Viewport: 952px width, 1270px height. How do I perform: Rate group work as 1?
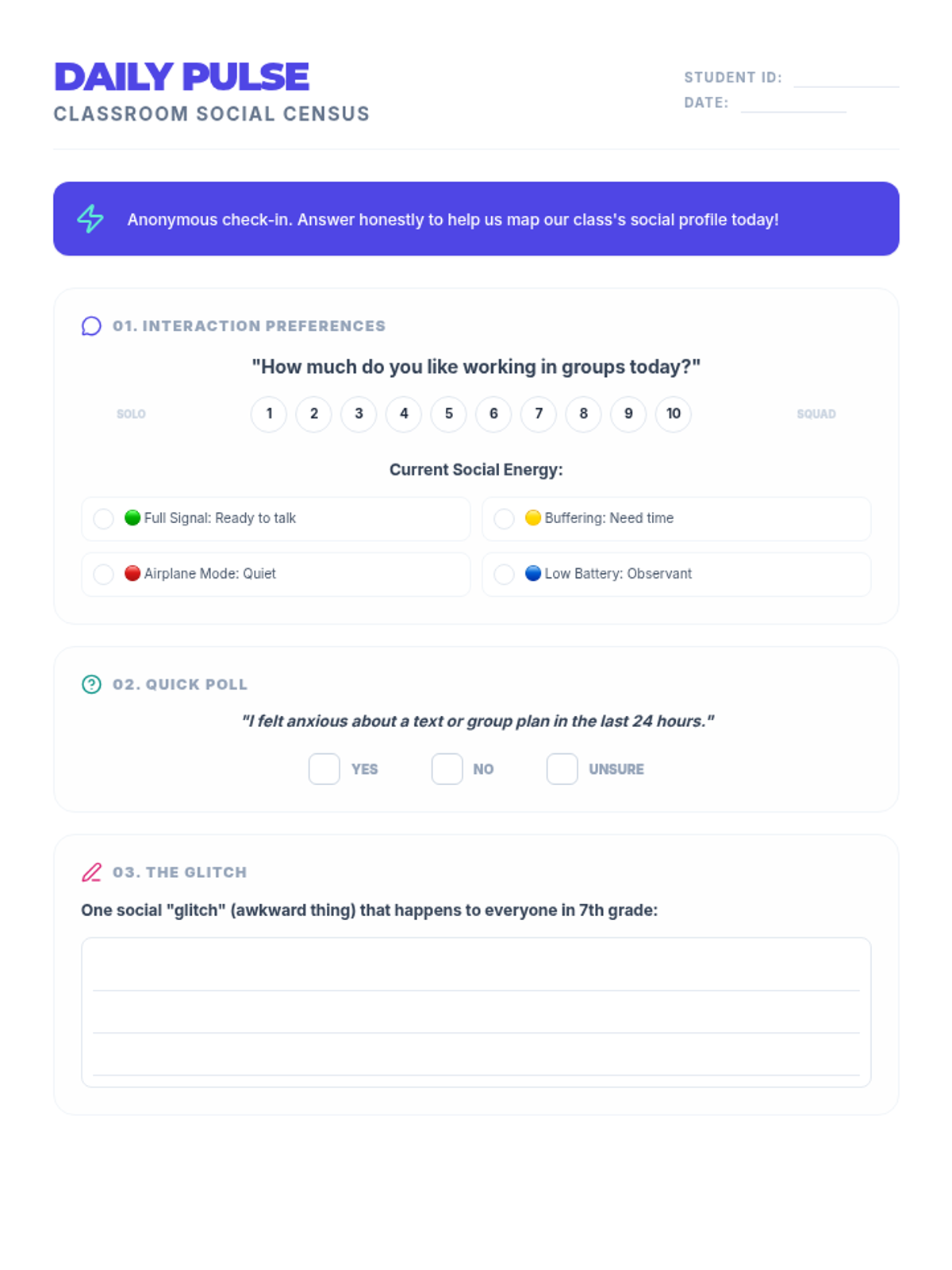pyautogui.click(x=269, y=414)
